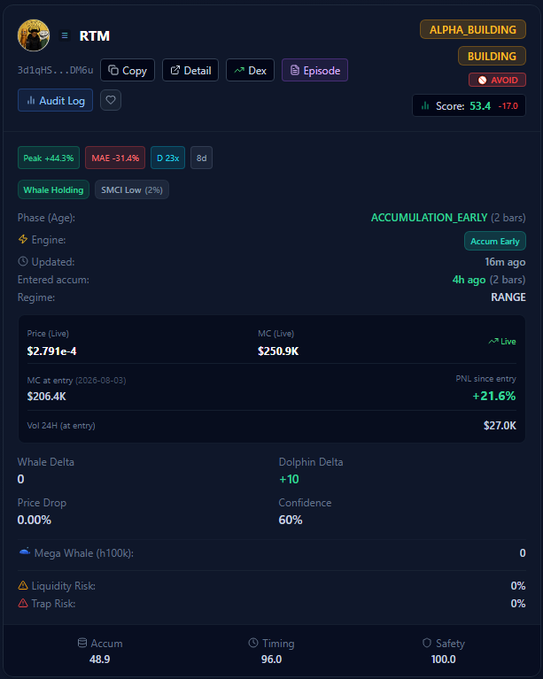Click the Price Drop 0.00% value
543x679 pixels.
click(x=34, y=520)
